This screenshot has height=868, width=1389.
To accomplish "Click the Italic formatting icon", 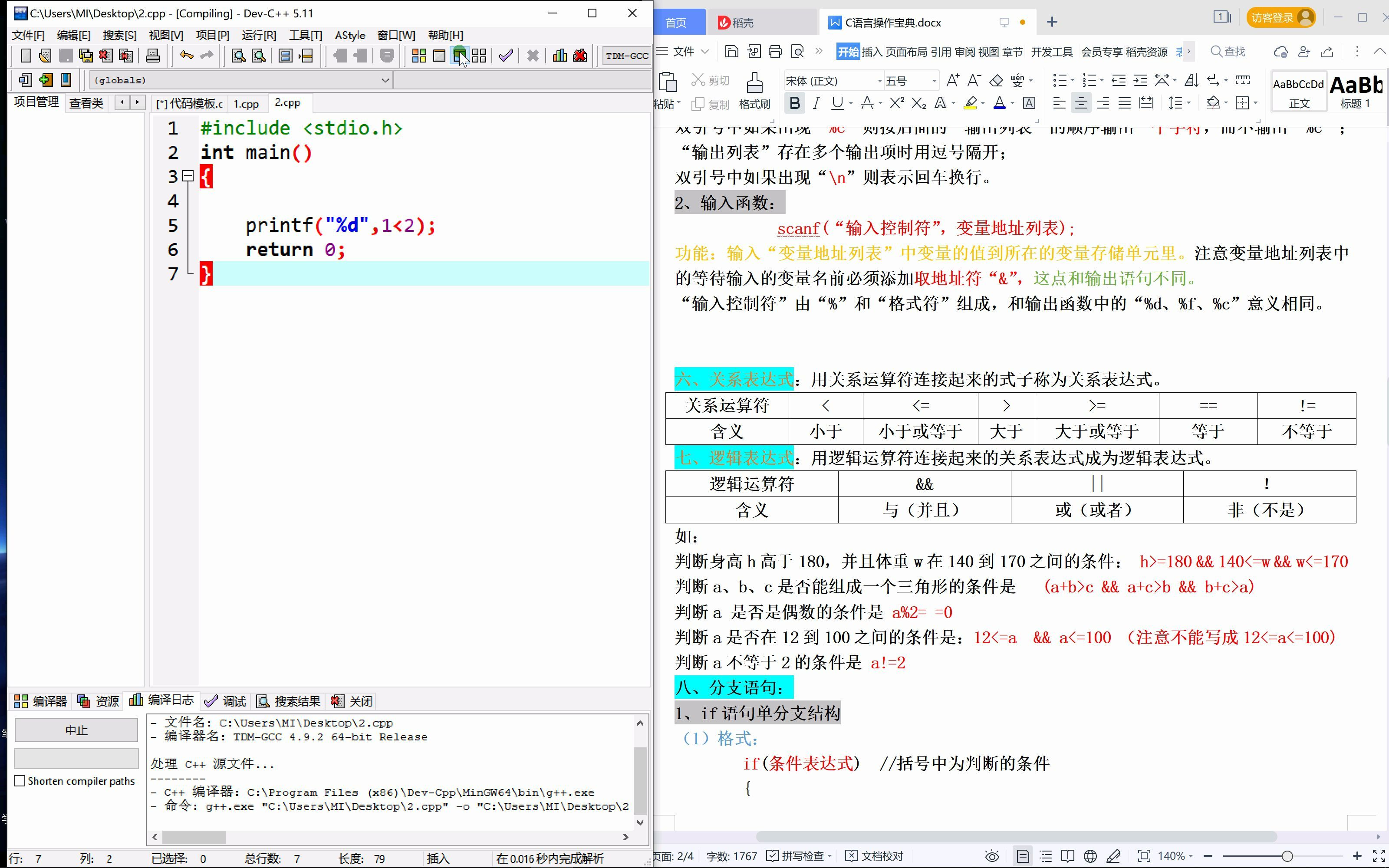I will [816, 103].
